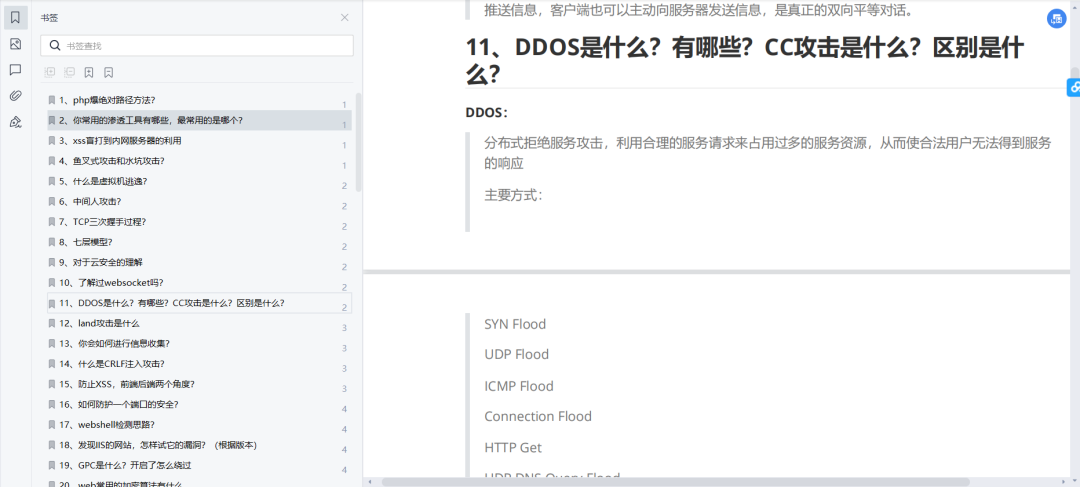
Task: Click the 书签 panel title
Action: pyautogui.click(x=49, y=18)
